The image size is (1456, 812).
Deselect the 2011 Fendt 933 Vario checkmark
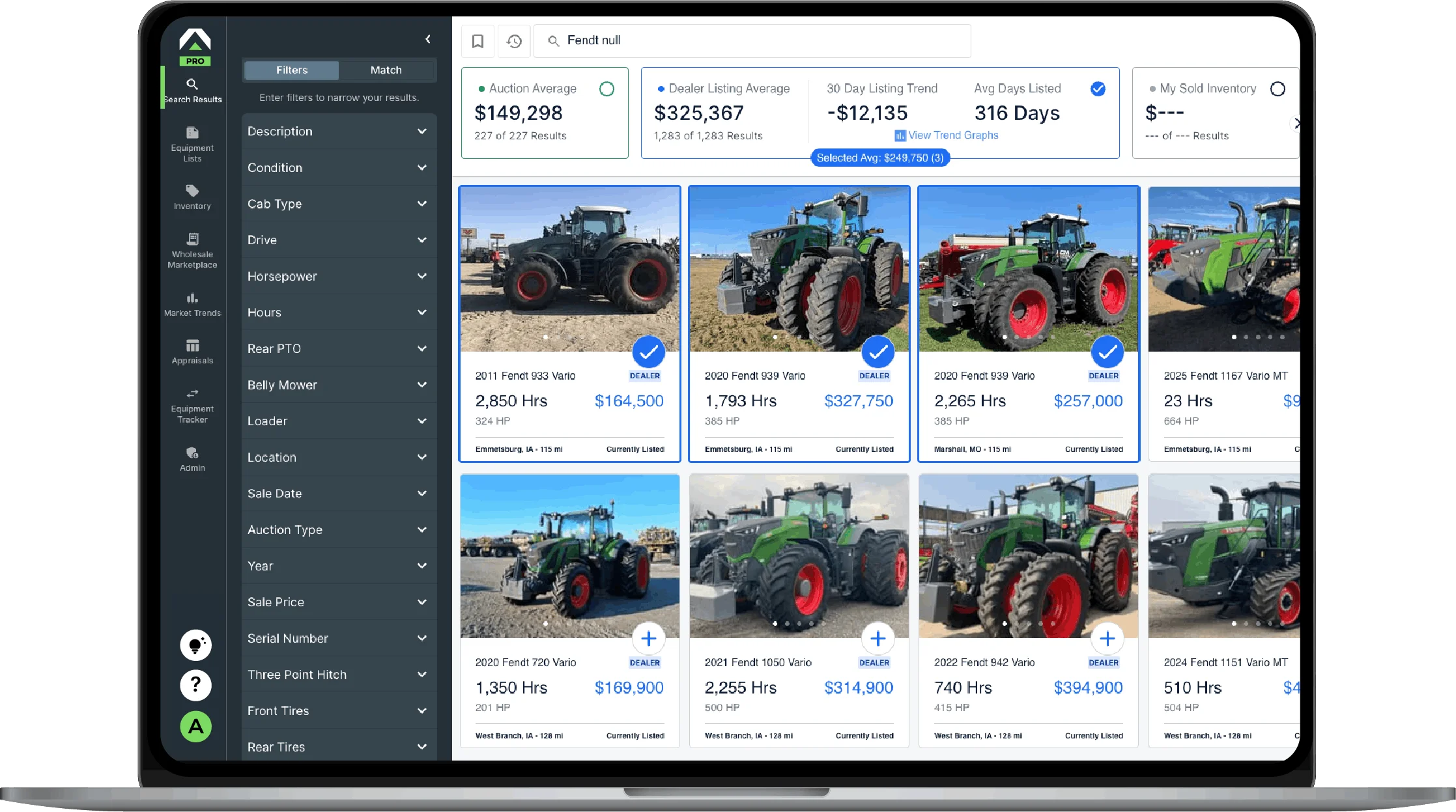click(x=648, y=352)
